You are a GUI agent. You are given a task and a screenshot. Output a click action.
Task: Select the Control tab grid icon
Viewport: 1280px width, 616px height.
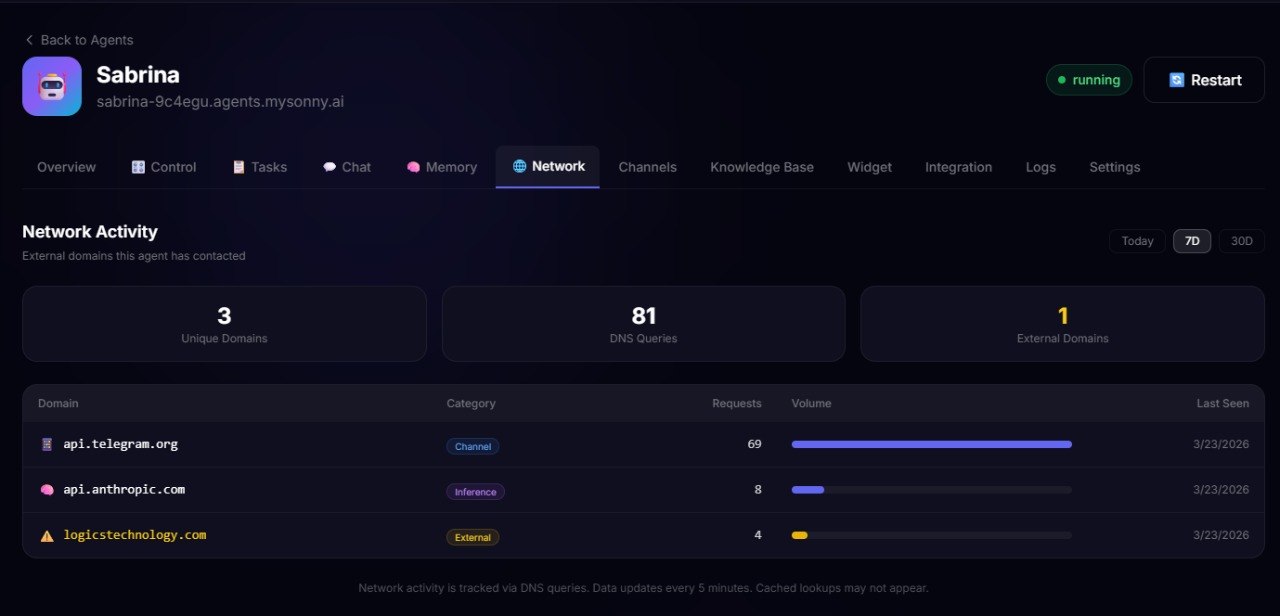pyautogui.click(x=137, y=167)
